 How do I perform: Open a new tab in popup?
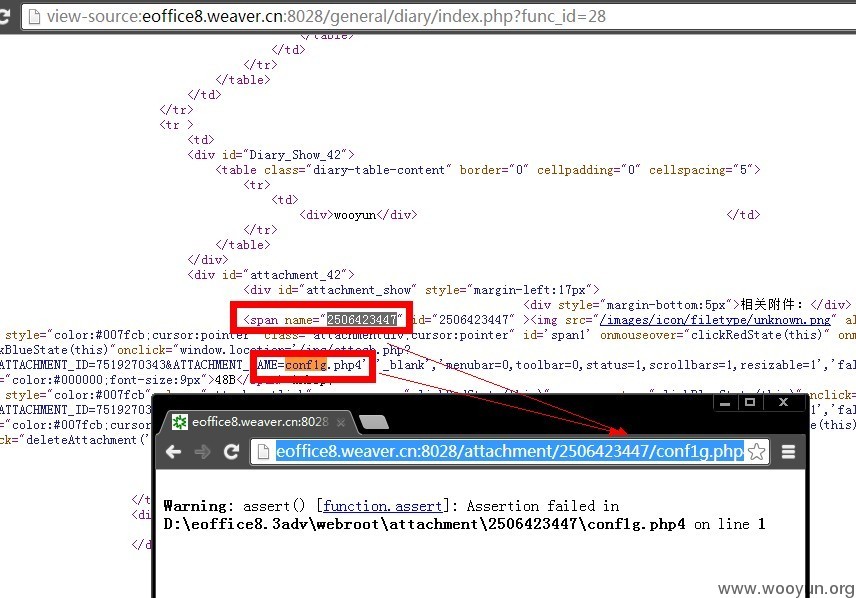pos(374,422)
